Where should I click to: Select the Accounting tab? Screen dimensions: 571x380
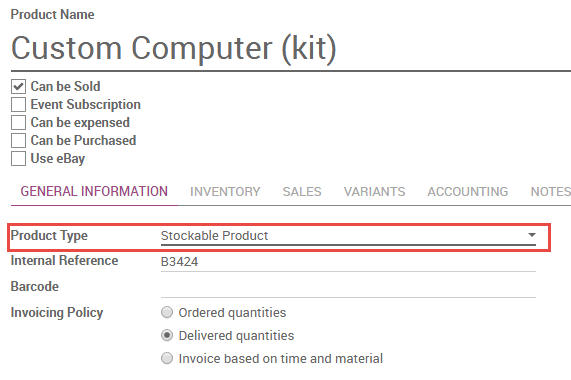(x=468, y=191)
